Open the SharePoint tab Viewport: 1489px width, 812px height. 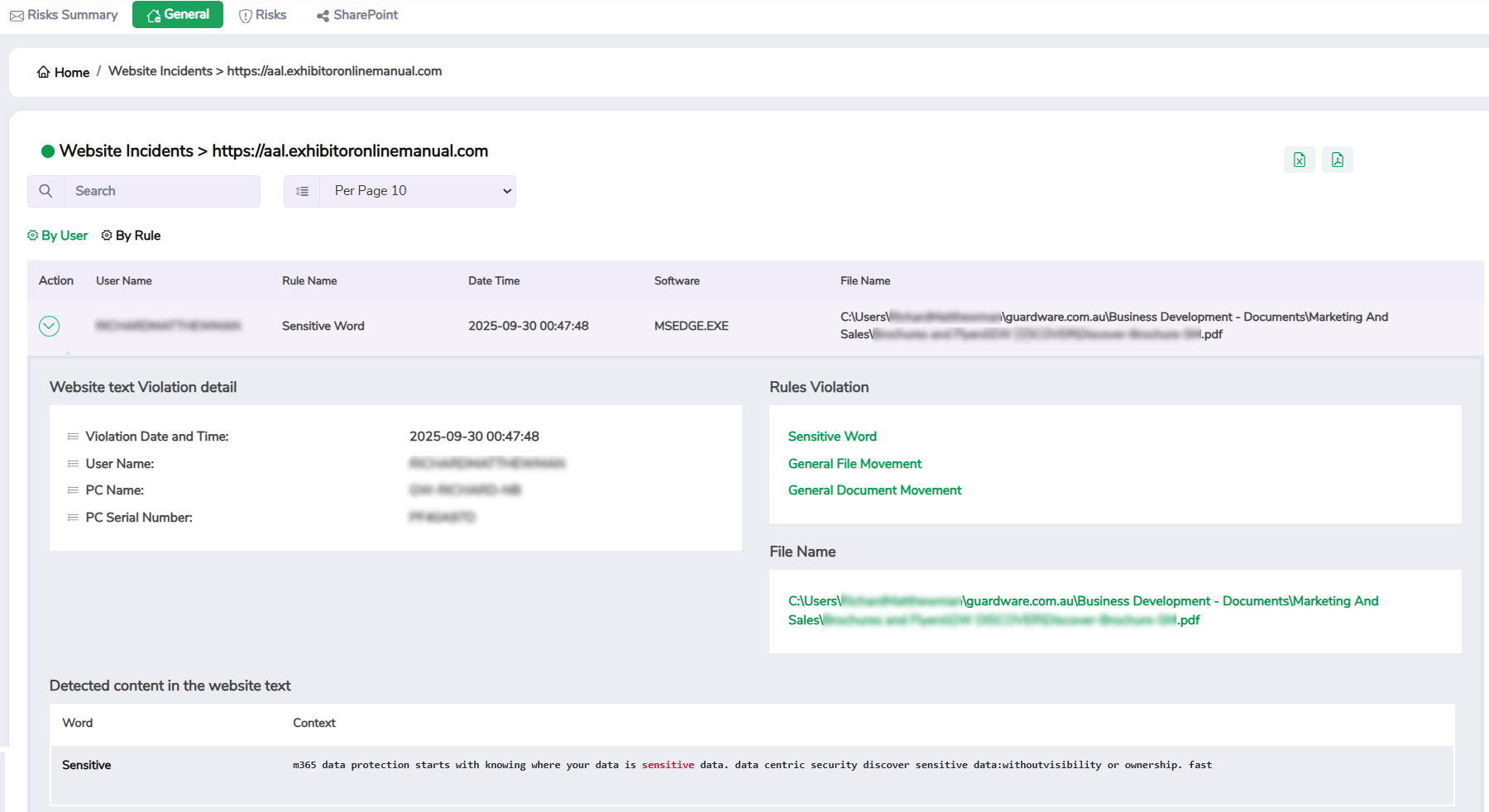357,15
